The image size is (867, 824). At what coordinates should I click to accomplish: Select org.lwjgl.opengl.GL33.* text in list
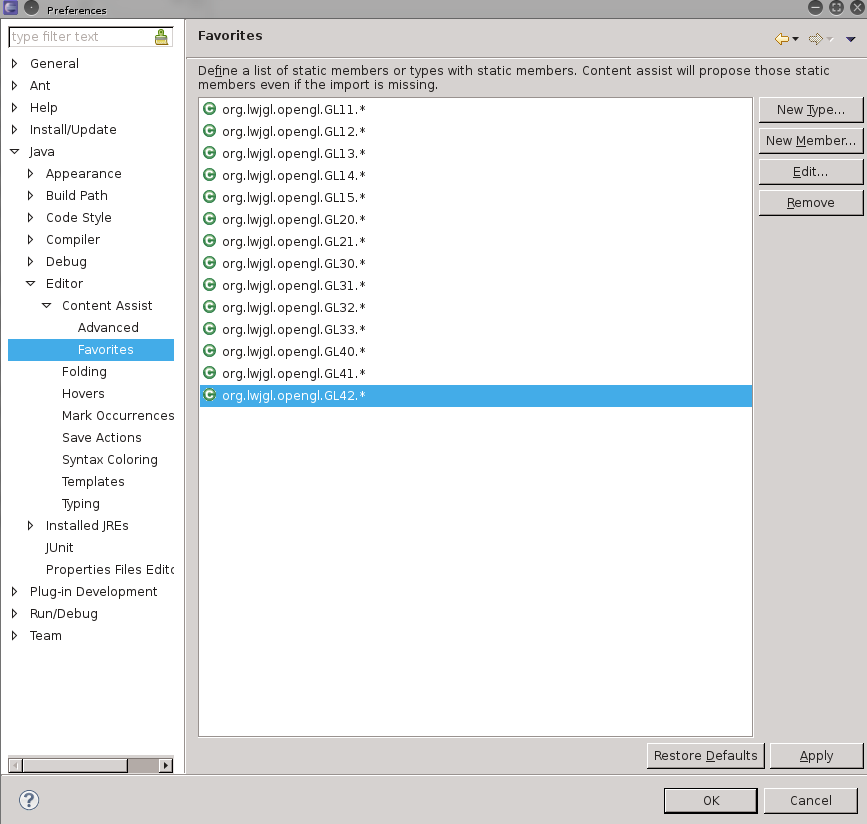(x=294, y=330)
